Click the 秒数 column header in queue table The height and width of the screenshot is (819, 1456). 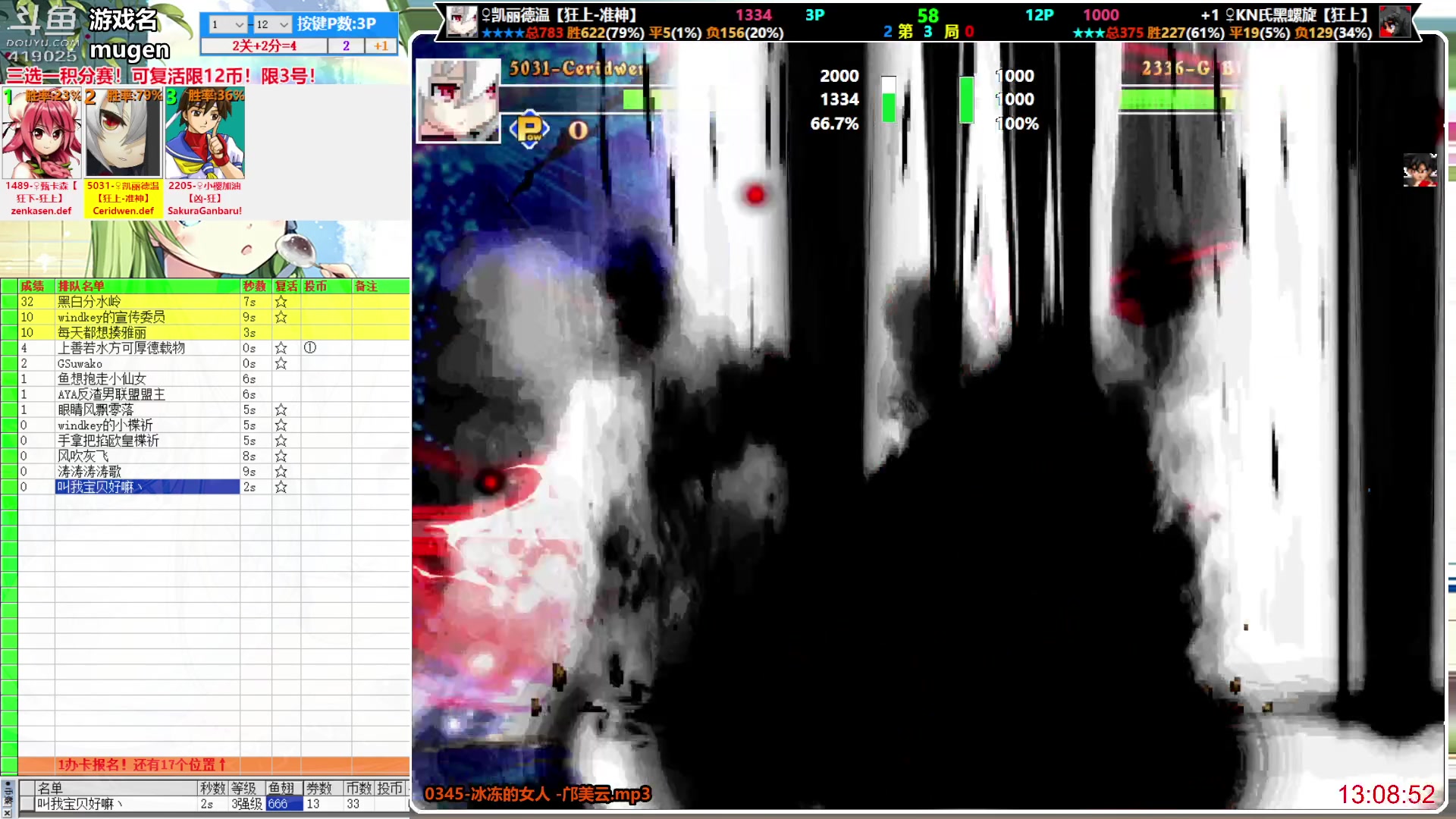tap(255, 286)
